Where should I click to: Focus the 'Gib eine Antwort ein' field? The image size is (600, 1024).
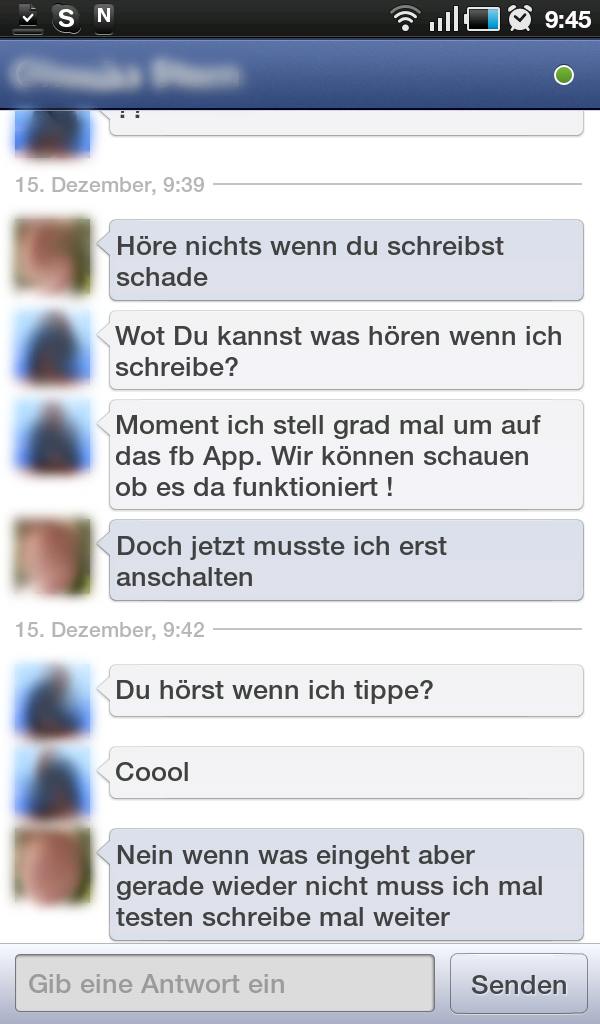pos(225,983)
